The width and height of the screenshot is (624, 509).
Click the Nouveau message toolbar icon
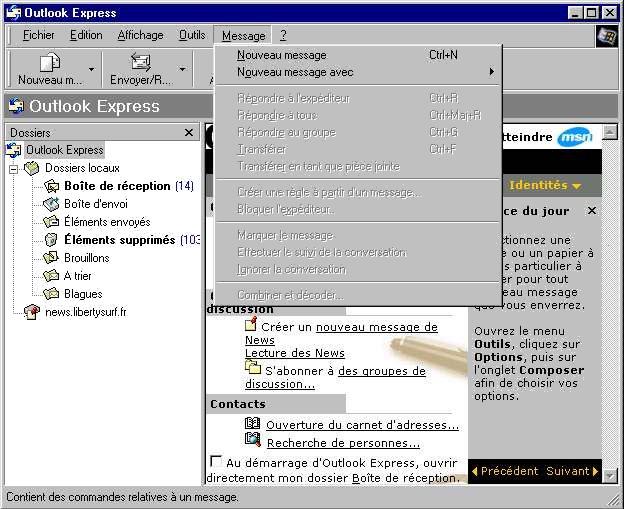click(x=50, y=62)
